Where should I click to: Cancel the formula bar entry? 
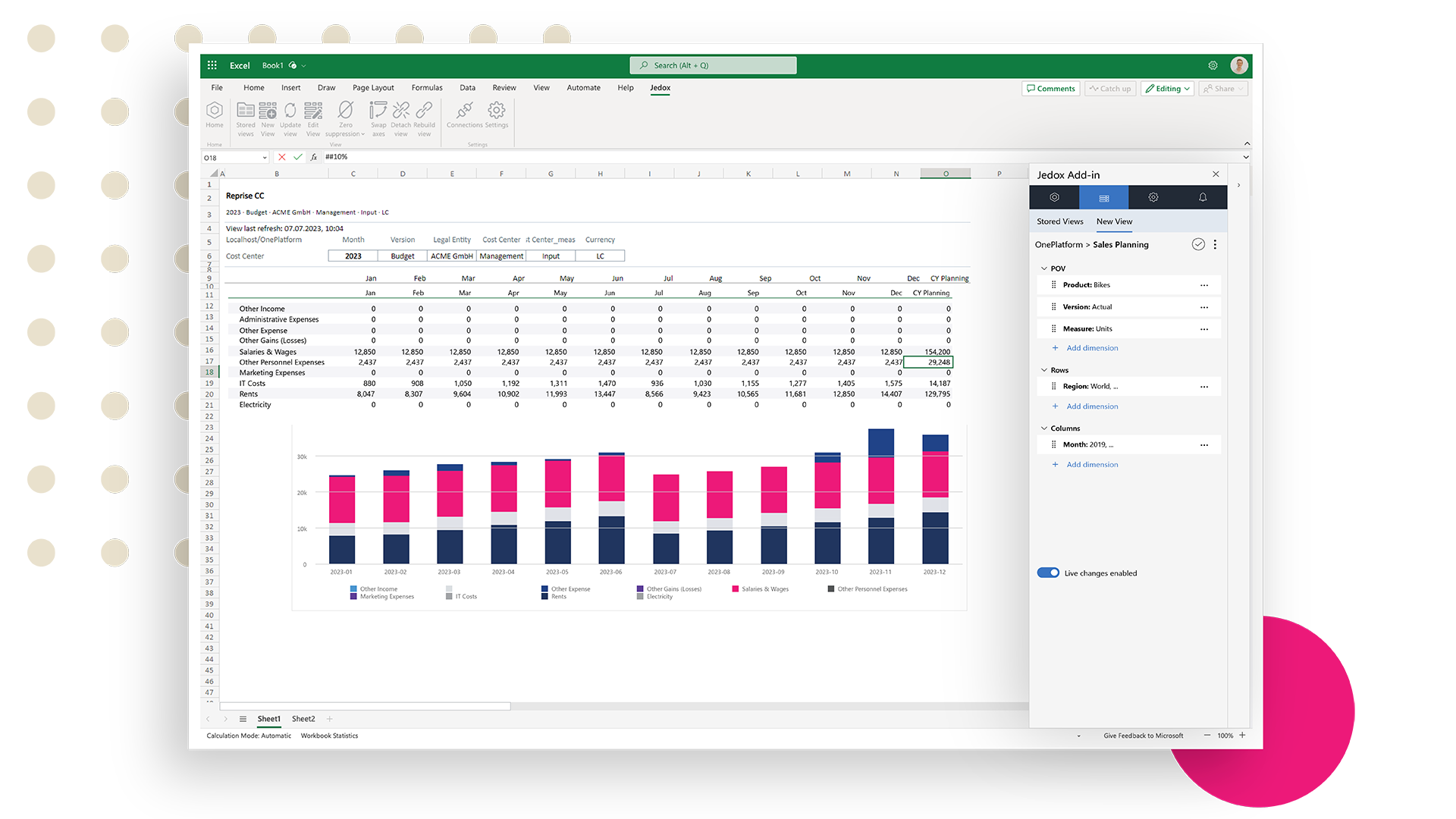[x=282, y=157]
